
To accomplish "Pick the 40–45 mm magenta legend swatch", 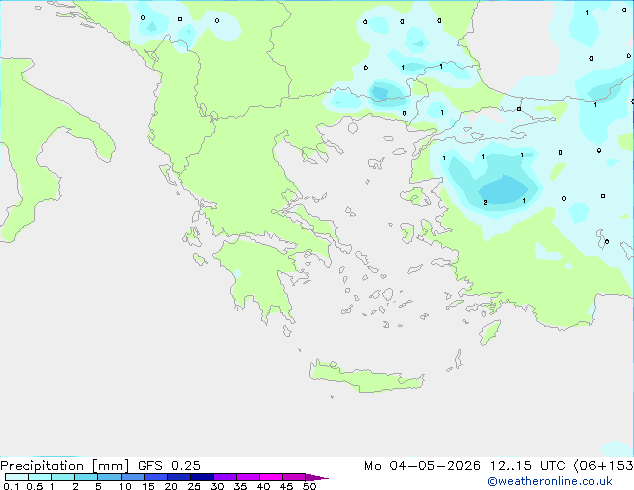I will click(x=271, y=477).
